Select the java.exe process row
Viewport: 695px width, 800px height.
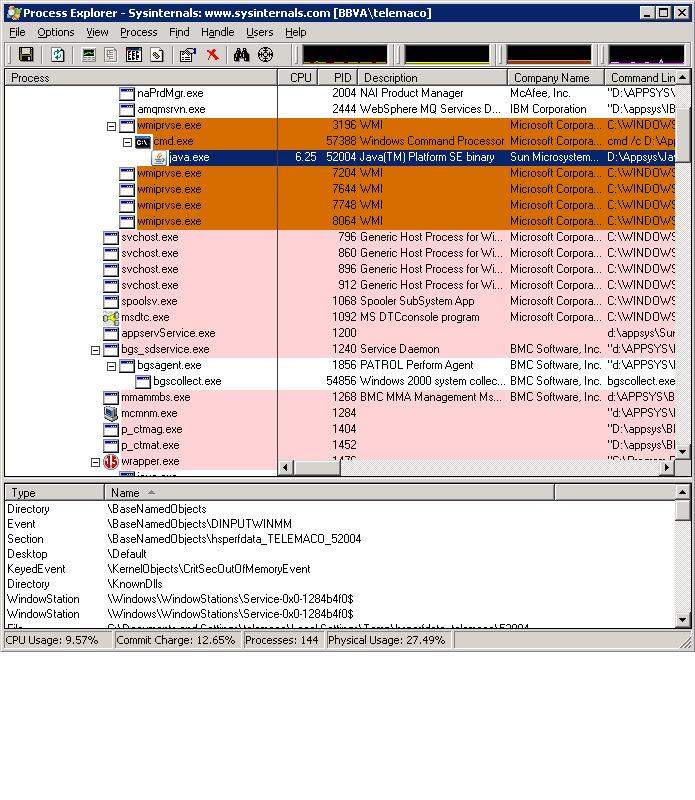(x=340, y=158)
